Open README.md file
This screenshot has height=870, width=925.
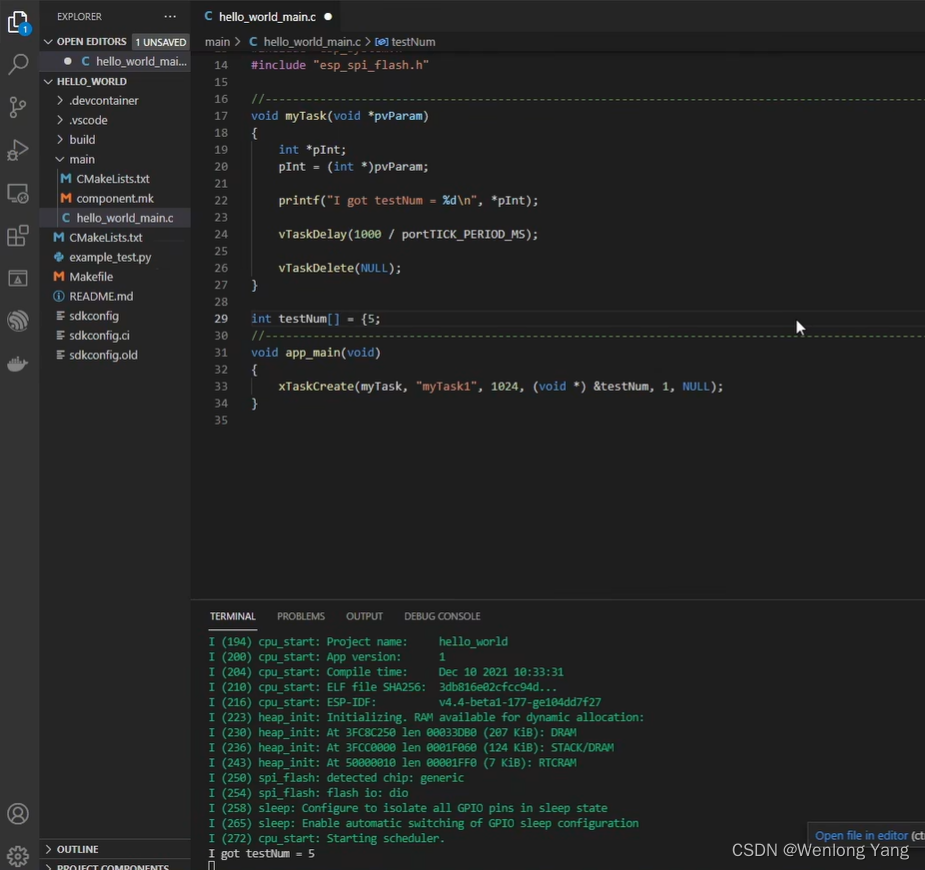point(101,296)
